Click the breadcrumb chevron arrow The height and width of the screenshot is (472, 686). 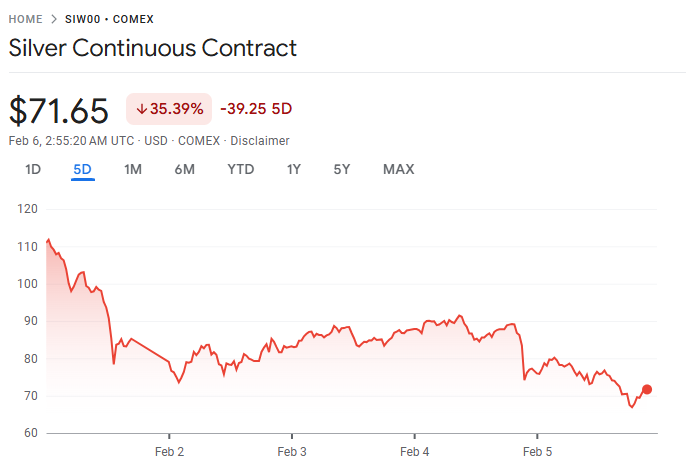pyautogui.click(x=56, y=19)
